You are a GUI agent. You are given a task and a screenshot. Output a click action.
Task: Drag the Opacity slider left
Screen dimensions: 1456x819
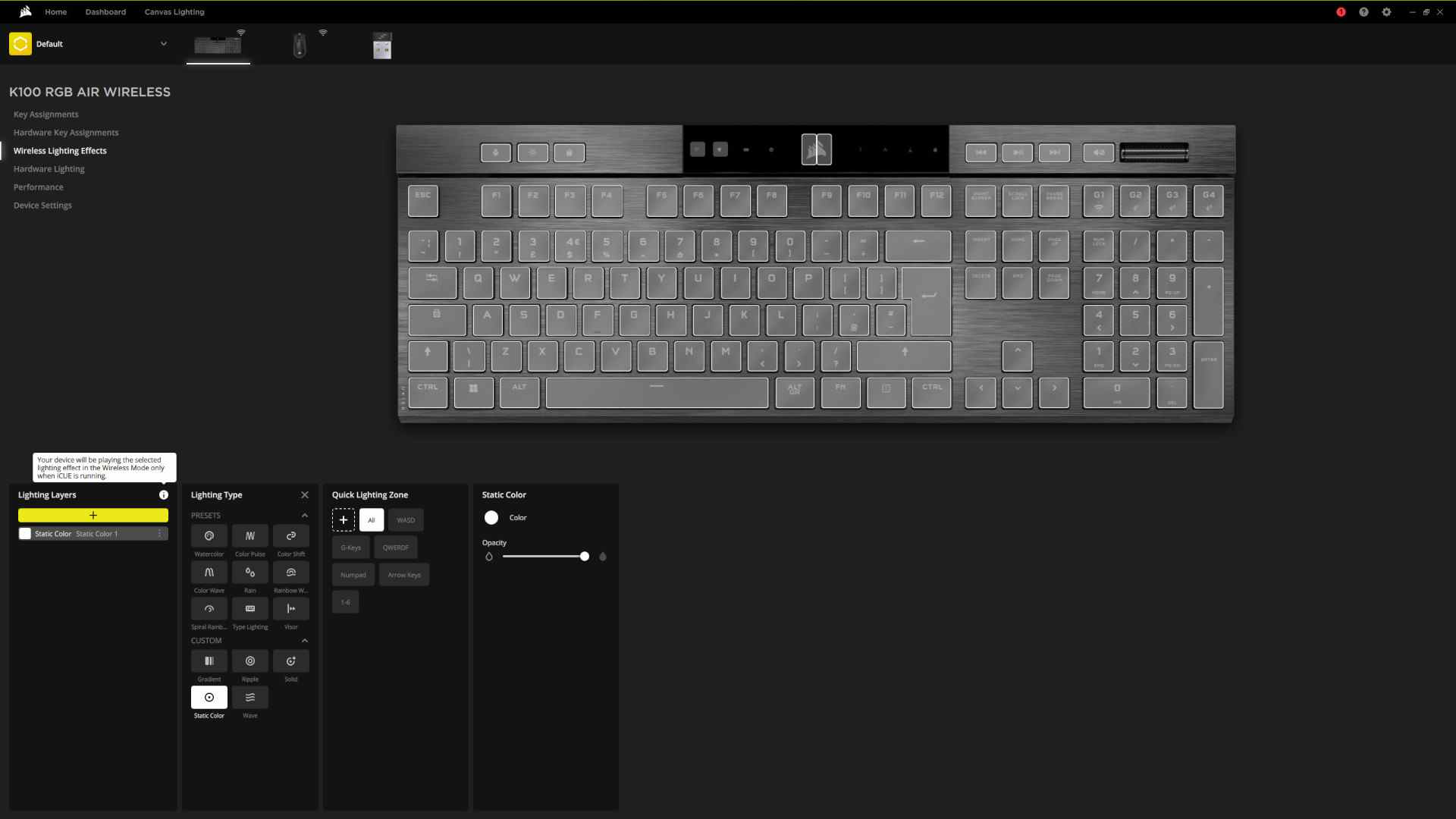click(584, 557)
